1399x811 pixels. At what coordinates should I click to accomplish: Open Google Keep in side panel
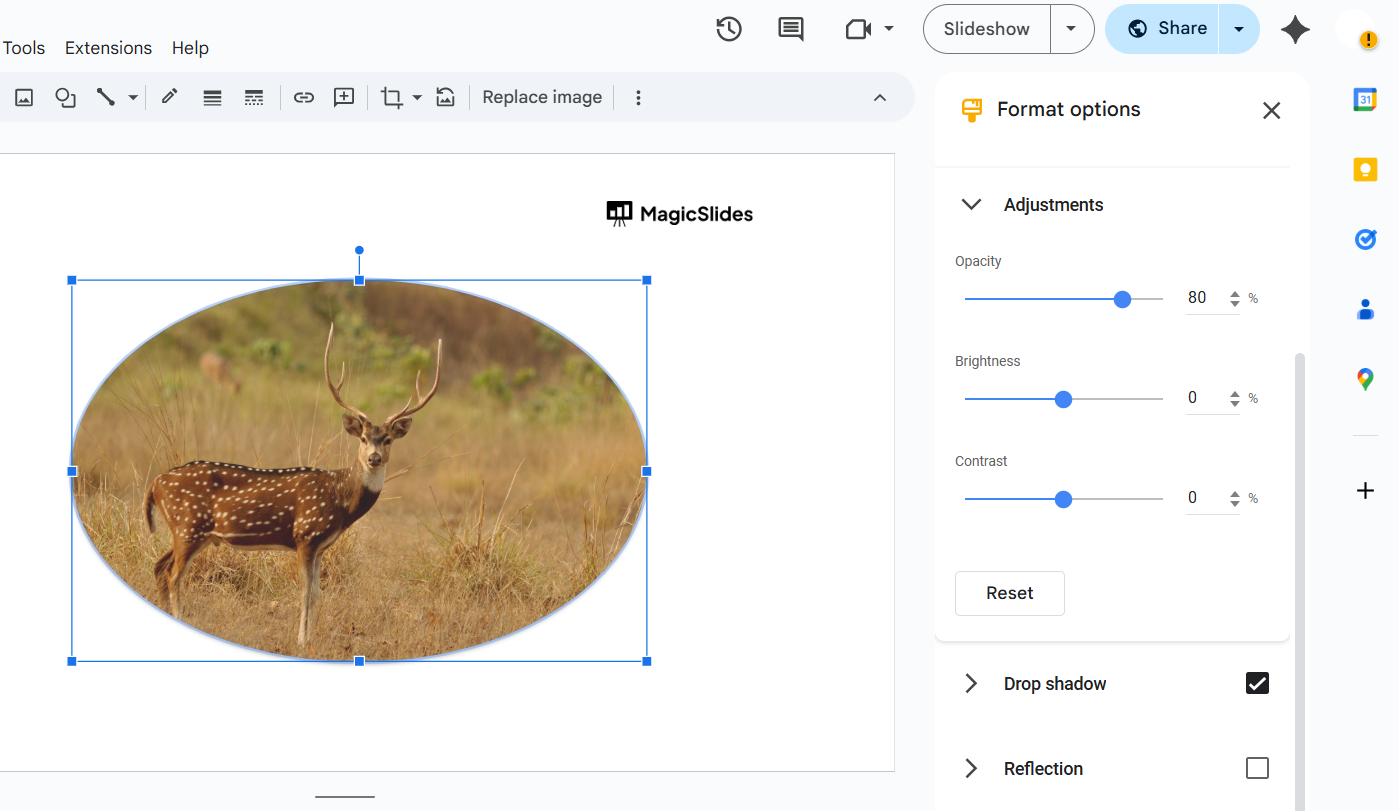(1365, 169)
